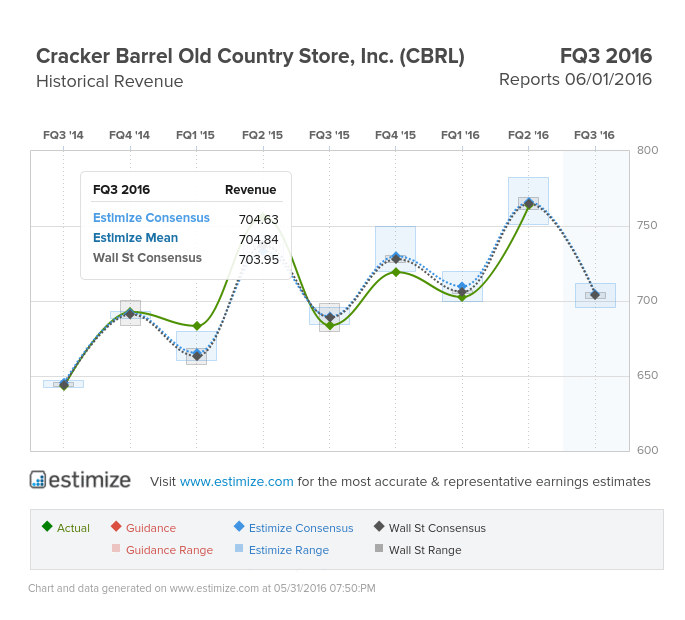Viewport: 685px width, 620px height.
Task: Select the FQ1 '16 axis label
Action: (x=460, y=135)
